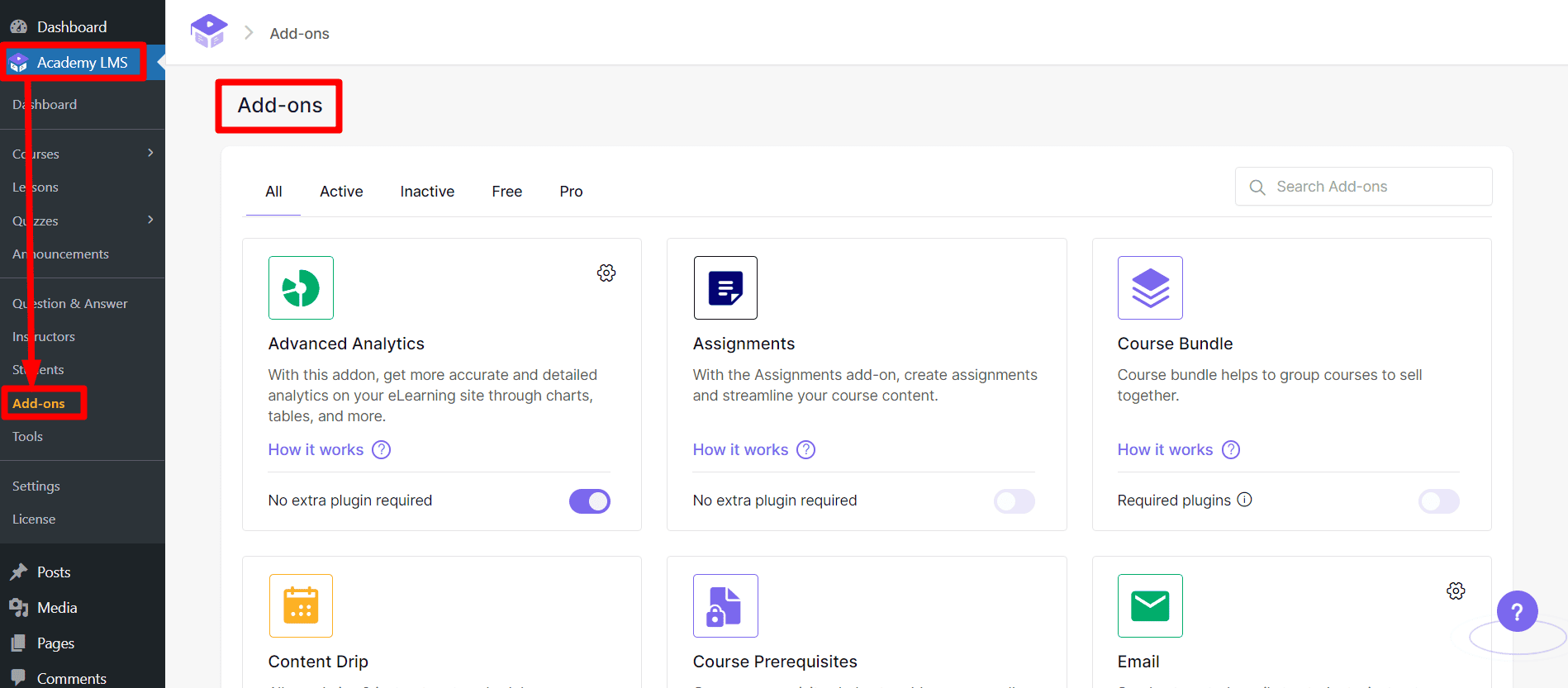
Task: Click the Advanced Analytics title
Action: point(346,344)
